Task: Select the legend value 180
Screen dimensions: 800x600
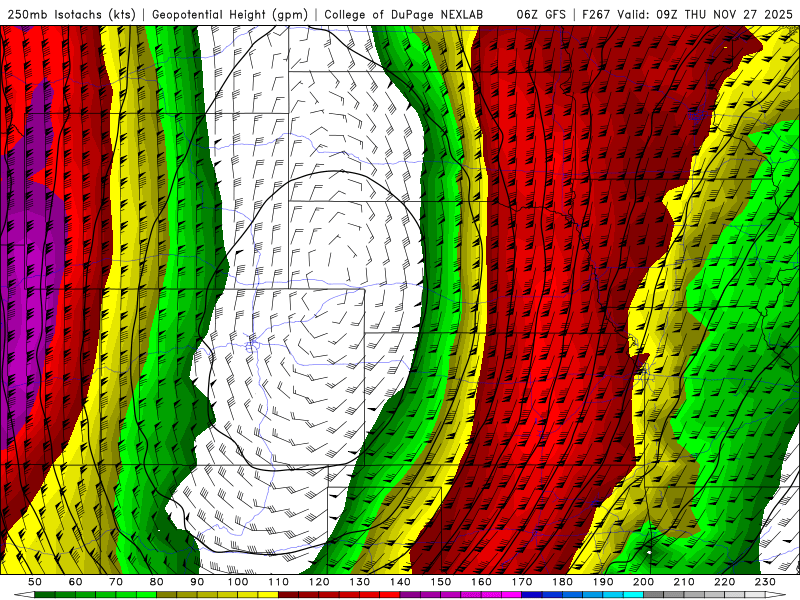Action: pos(563,582)
